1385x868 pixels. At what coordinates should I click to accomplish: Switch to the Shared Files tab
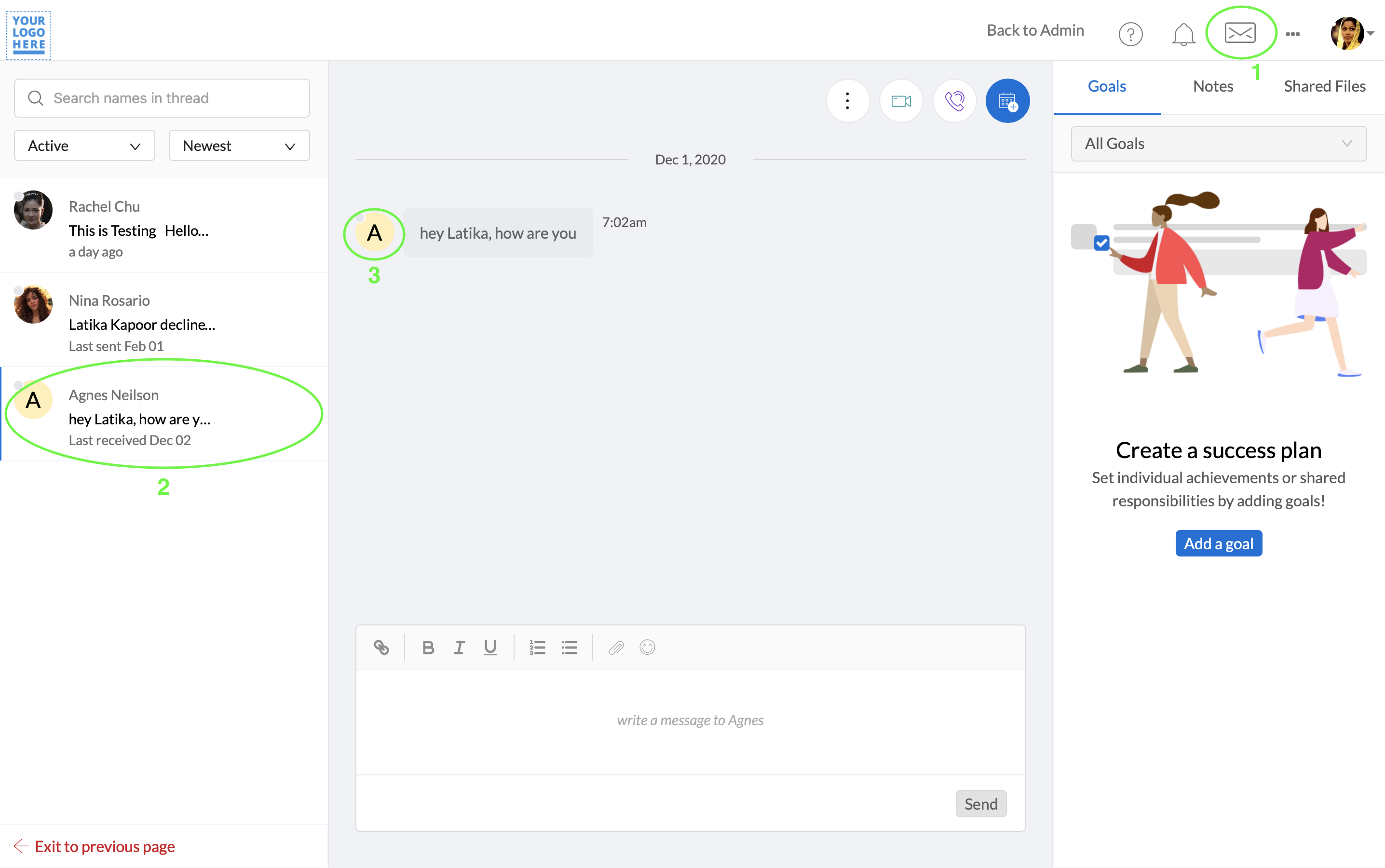point(1324,86)
